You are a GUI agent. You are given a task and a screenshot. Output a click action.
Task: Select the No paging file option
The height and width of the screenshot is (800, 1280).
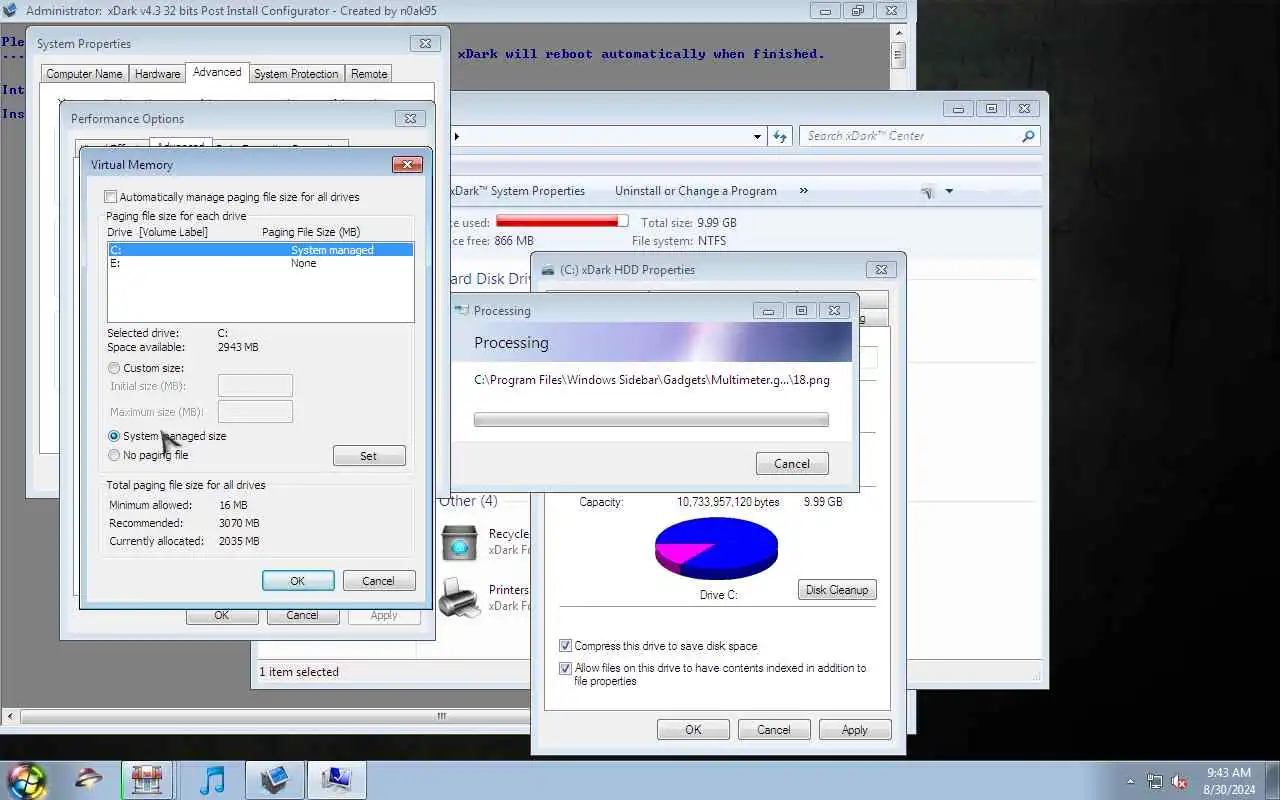114,455
